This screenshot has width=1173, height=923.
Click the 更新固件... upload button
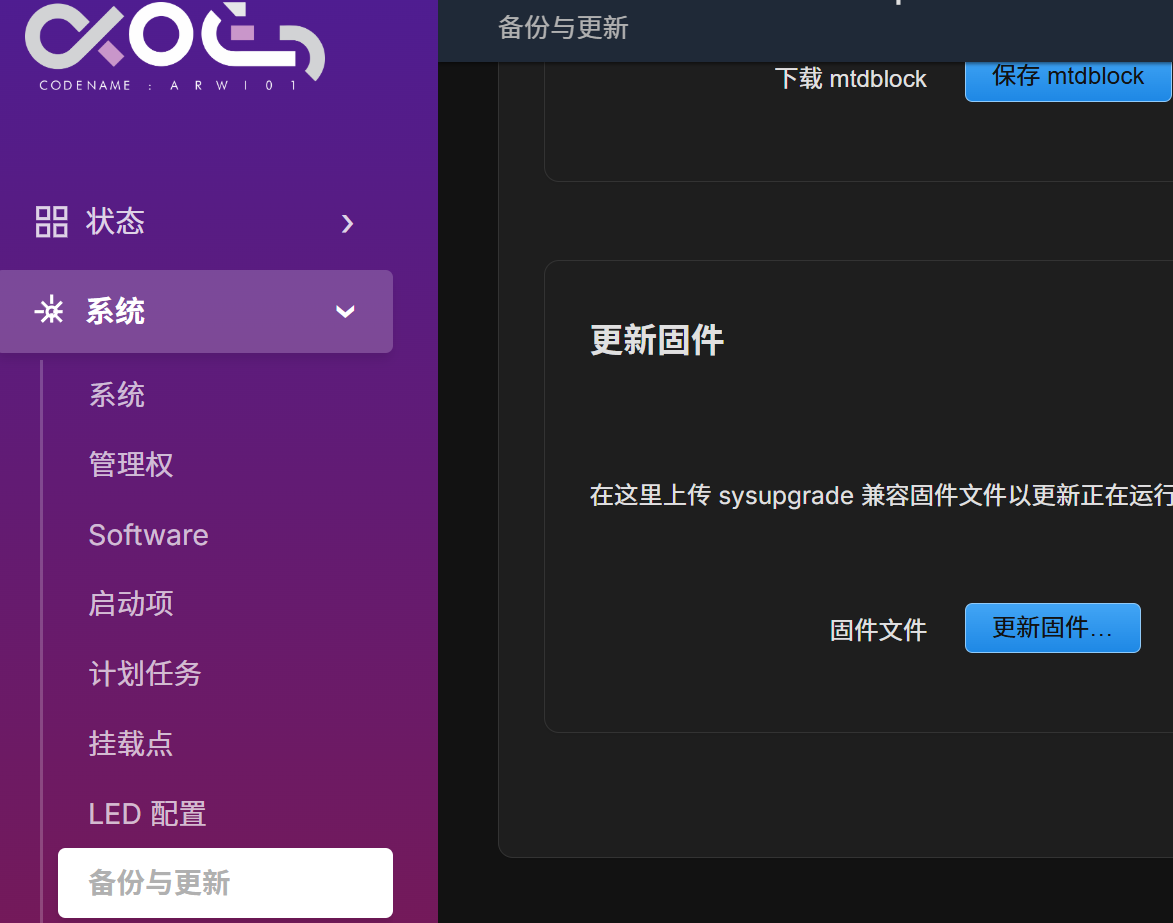1053,628
